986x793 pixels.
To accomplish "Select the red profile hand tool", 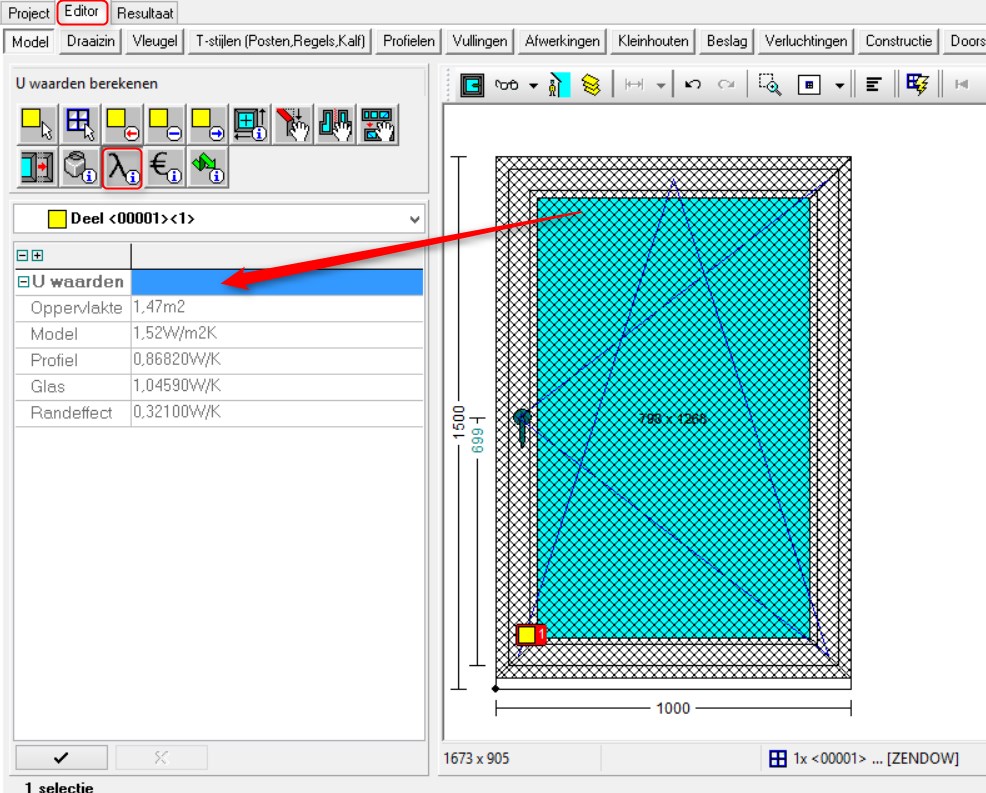I will click(293, 125).
